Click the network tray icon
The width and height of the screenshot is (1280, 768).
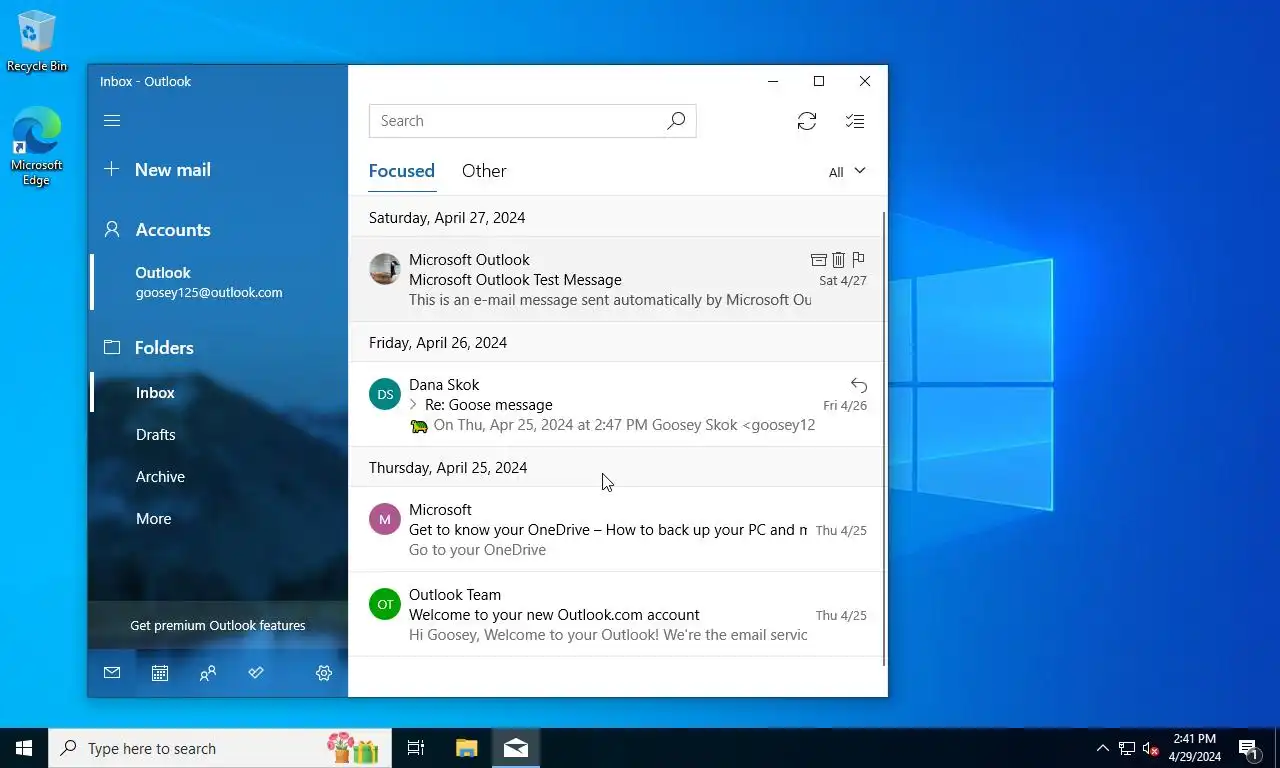point(1126,748)
